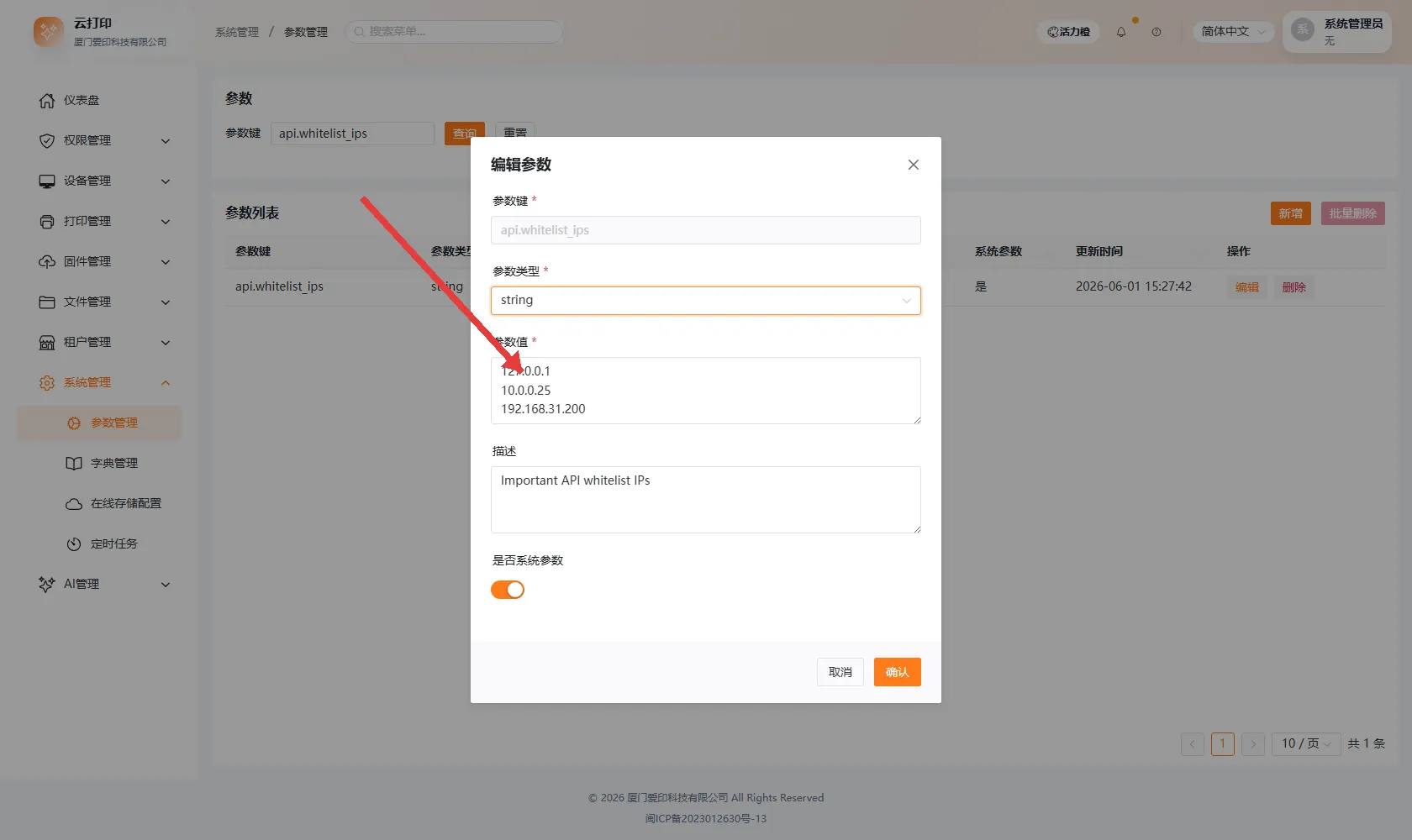The height and width of the screenshot is (840, 1412).
Task: Click the 搜索菜单 search box
Action: pyautogui.click(x=454, y=32)
